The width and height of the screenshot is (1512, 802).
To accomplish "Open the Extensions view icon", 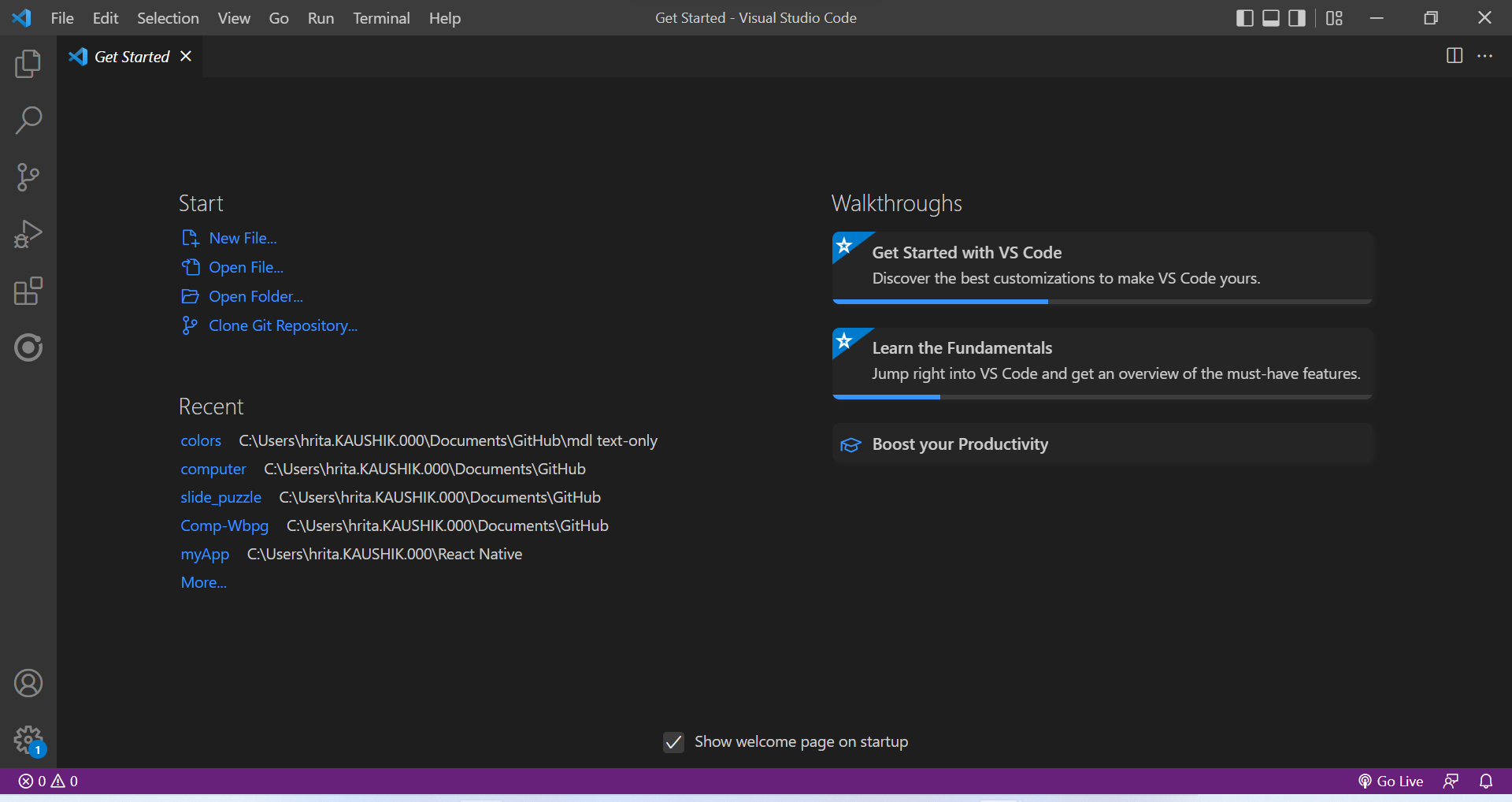I will click(x=28, y=291).
